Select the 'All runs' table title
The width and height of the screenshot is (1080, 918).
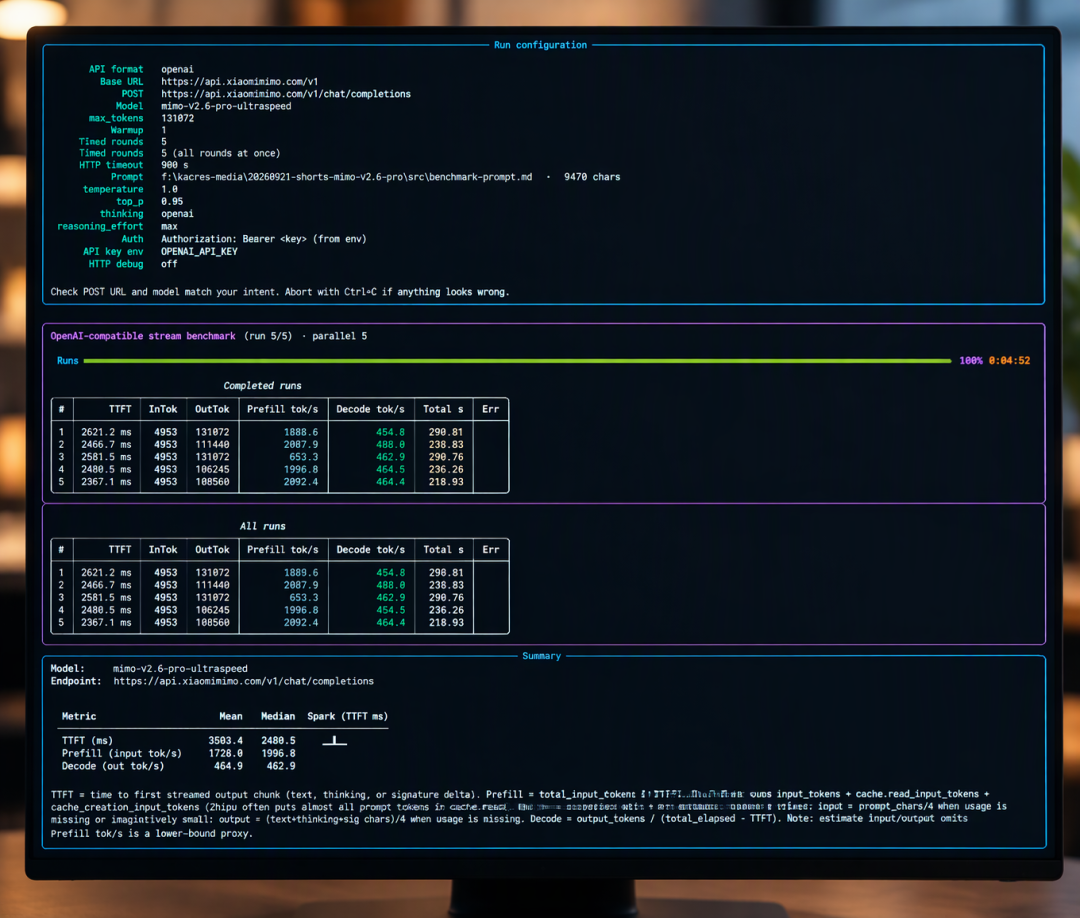pos(262,527)
